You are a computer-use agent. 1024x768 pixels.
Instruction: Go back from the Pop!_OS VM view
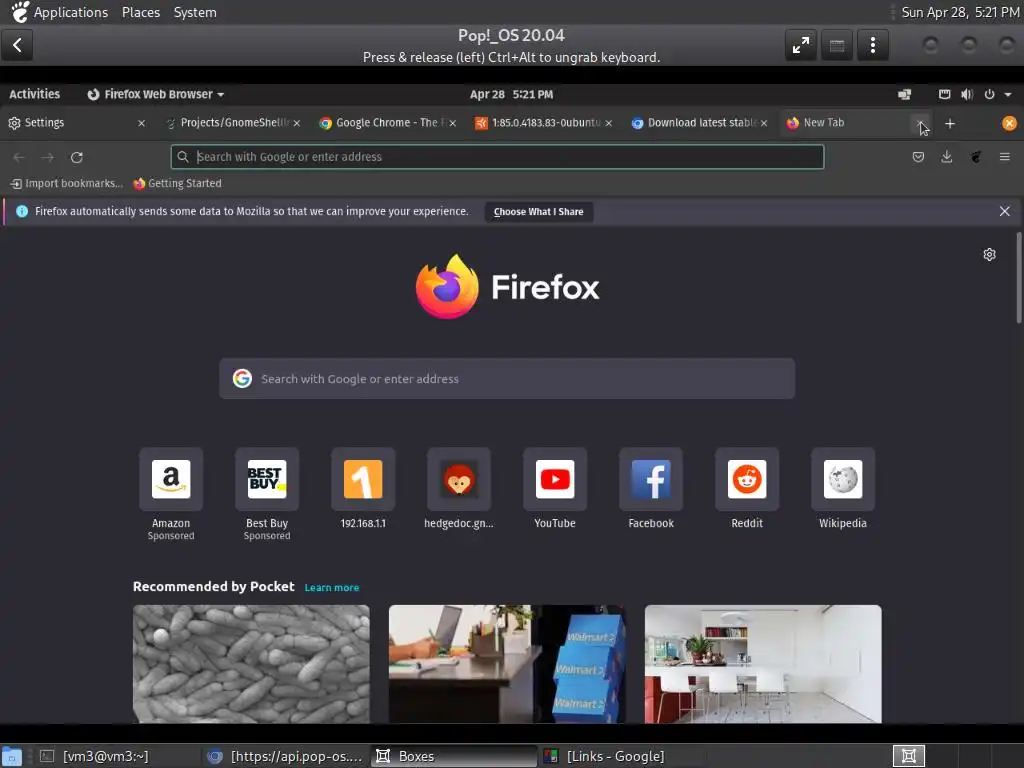[x=17, y=45]
